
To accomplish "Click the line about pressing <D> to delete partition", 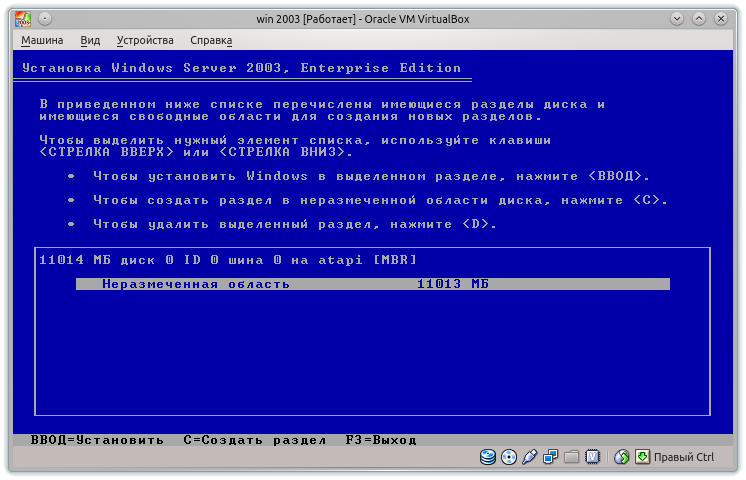I will pos(295,224).
